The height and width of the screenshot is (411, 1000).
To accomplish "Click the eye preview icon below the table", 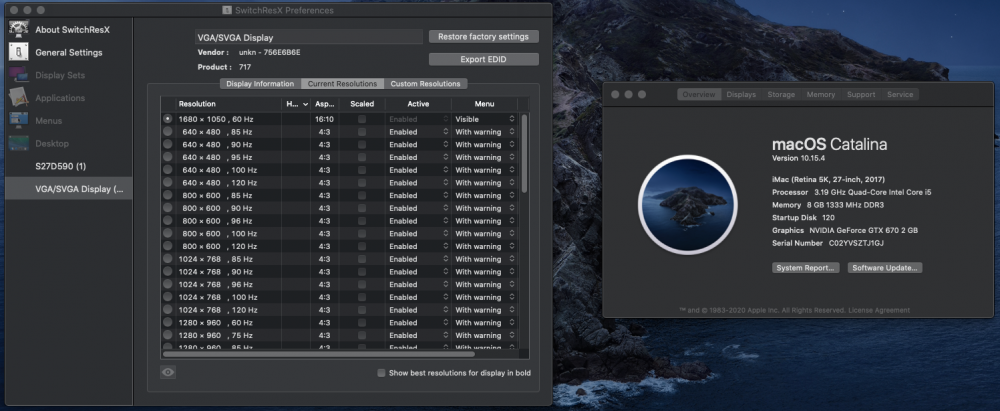I will (168, 373).
